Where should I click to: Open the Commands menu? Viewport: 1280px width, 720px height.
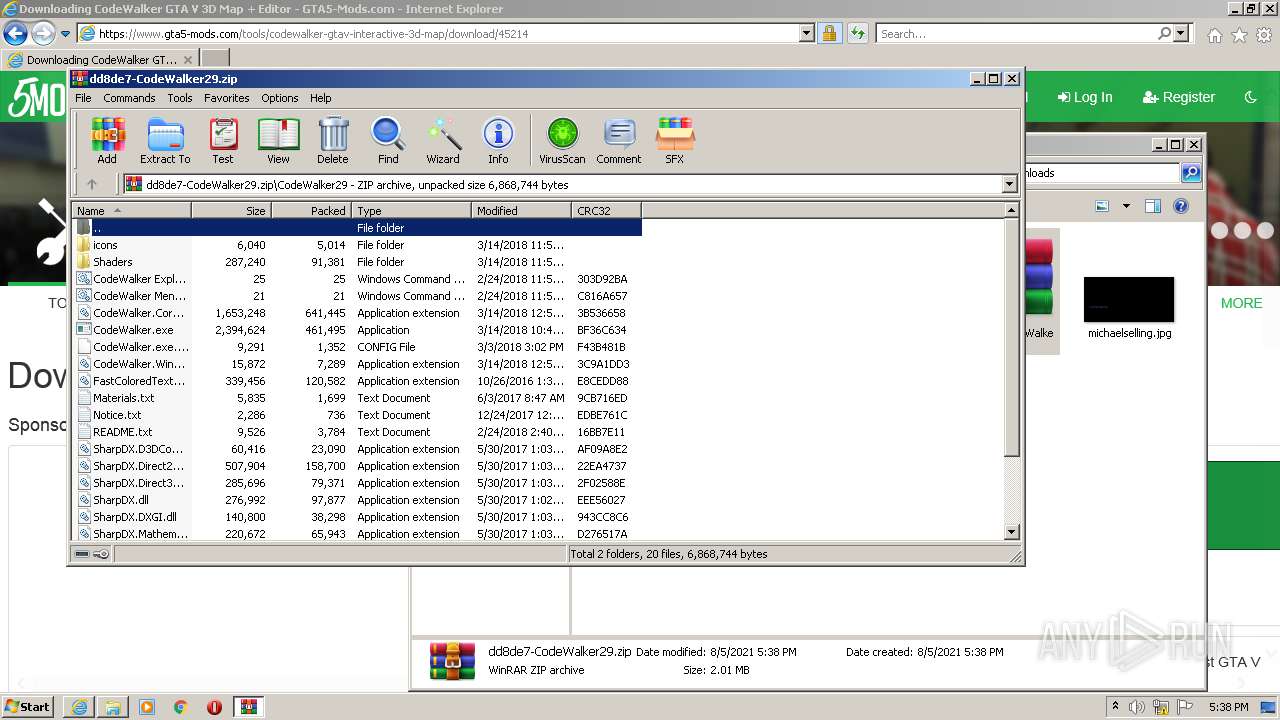click(129, 98)
